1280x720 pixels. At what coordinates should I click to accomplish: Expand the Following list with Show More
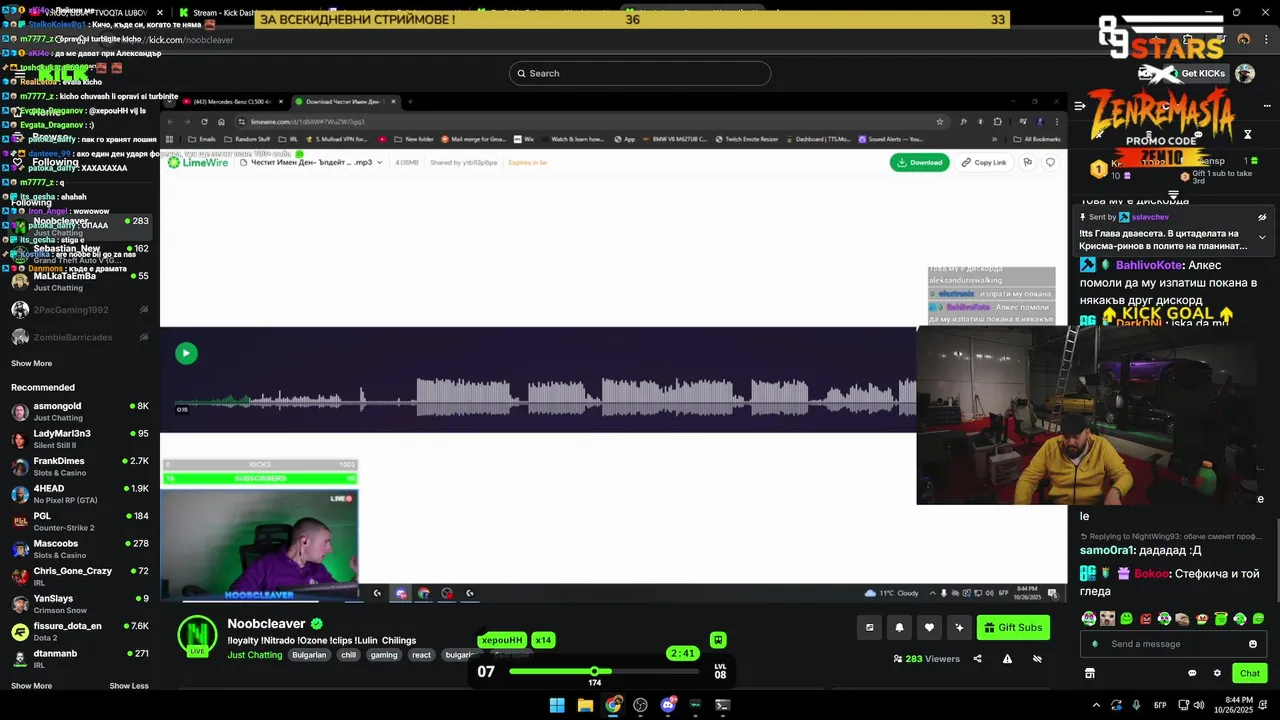tap(31, 363)
